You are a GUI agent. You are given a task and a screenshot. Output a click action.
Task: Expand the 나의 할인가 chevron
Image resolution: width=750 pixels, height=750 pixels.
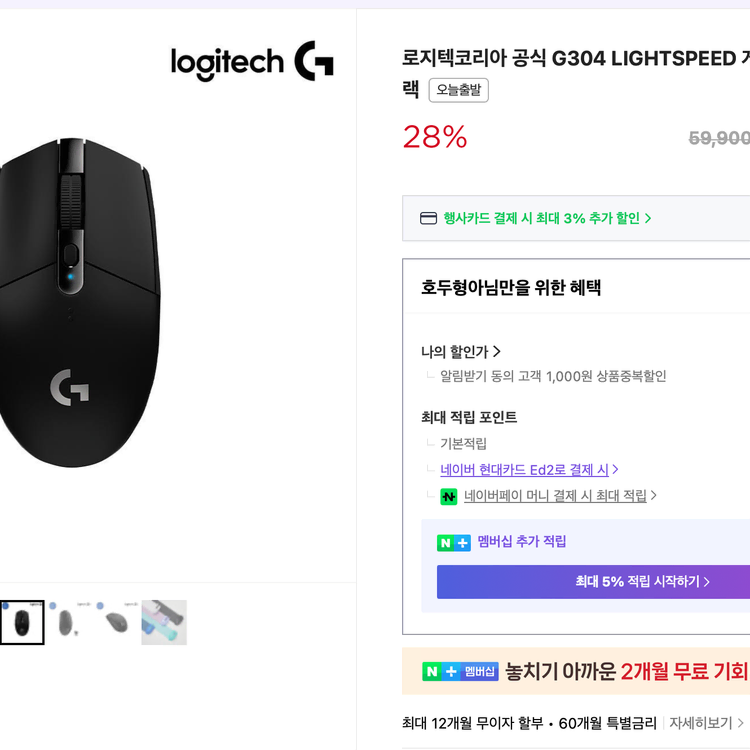coord(497,352)
